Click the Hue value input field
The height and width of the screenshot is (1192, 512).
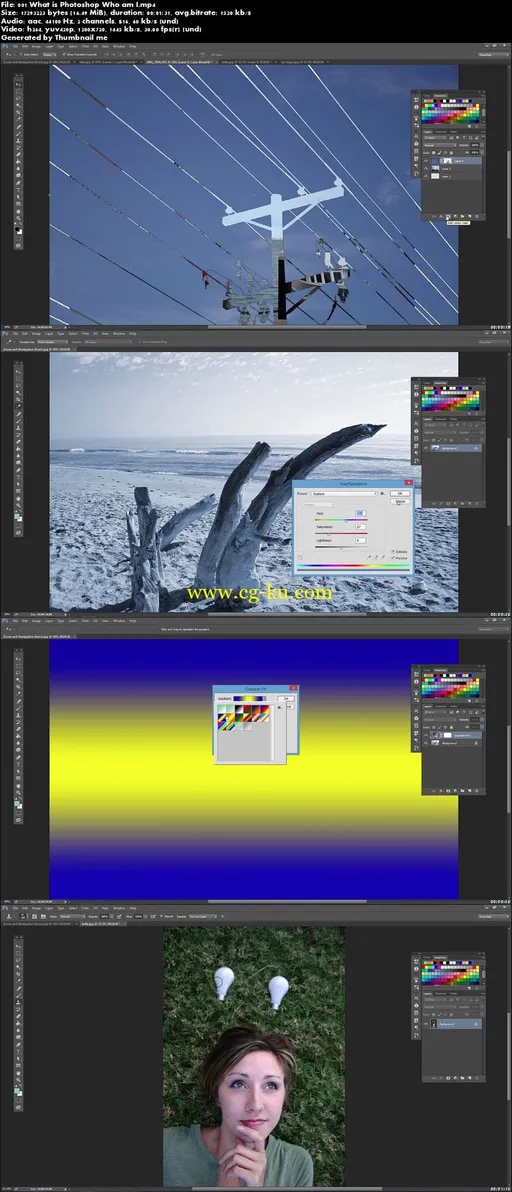[x=361, y=513]
